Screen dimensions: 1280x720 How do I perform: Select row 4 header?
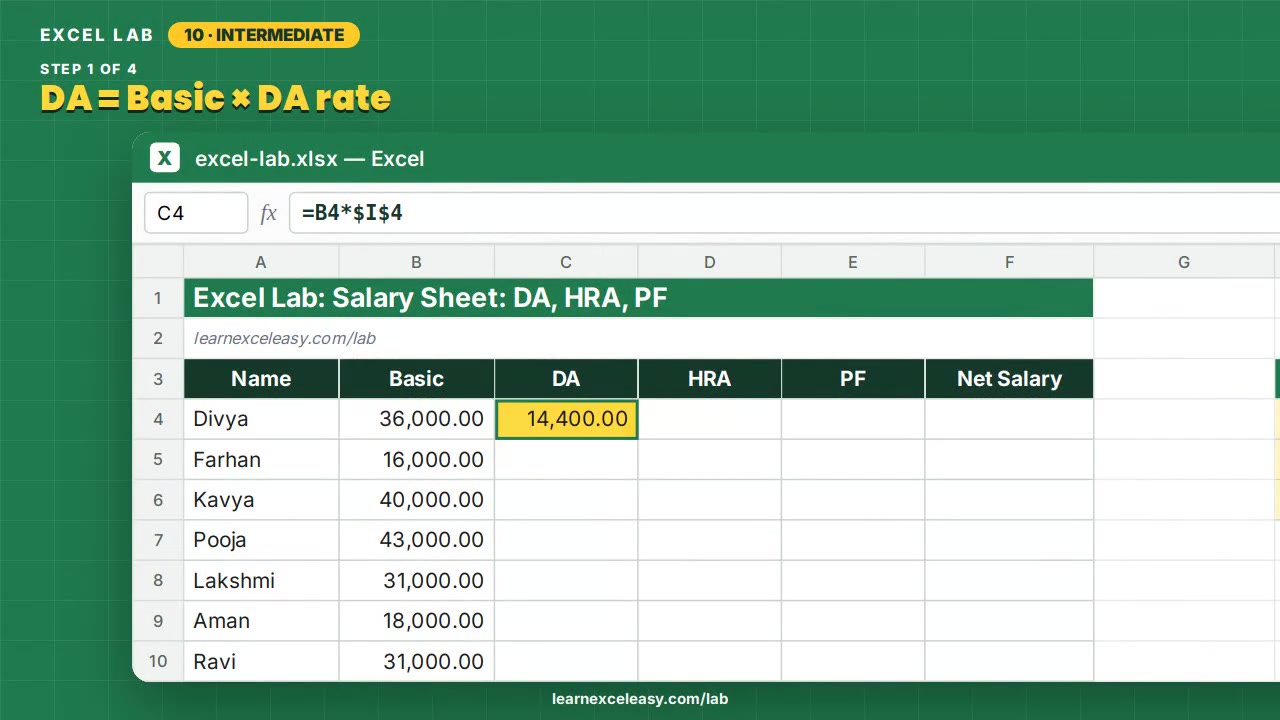158,419
